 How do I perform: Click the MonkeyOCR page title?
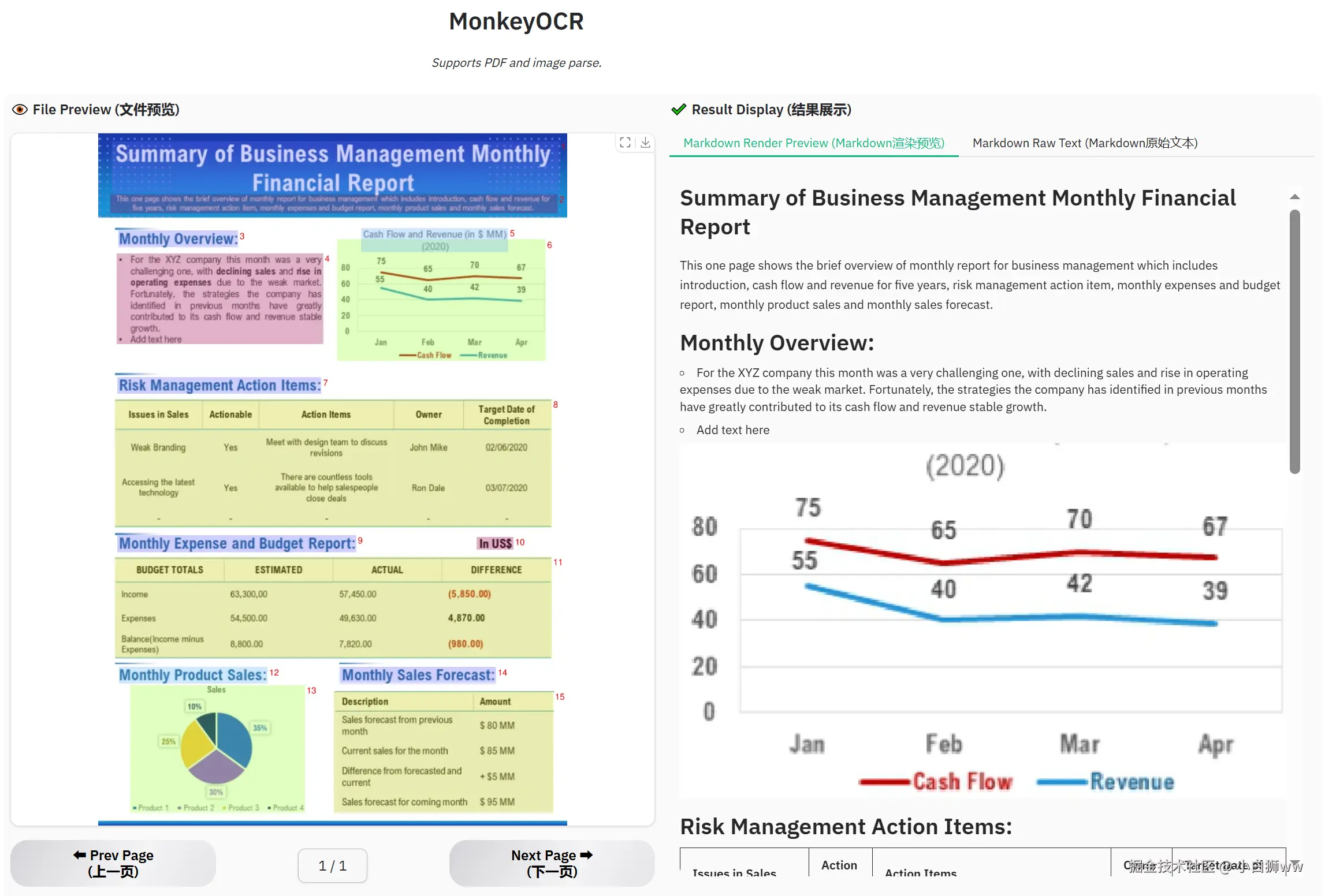click(516, 22)
